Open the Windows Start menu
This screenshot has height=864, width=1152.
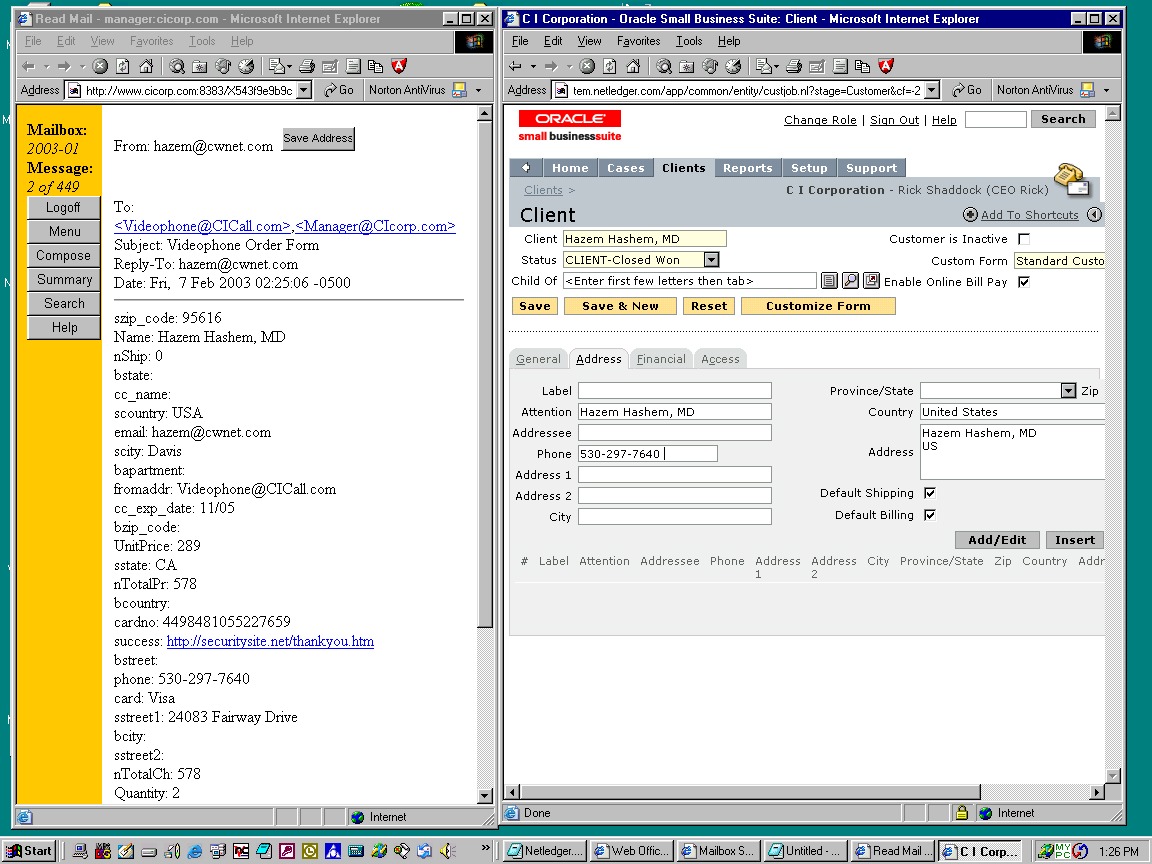pyautogui.click(x=29, y=851)
